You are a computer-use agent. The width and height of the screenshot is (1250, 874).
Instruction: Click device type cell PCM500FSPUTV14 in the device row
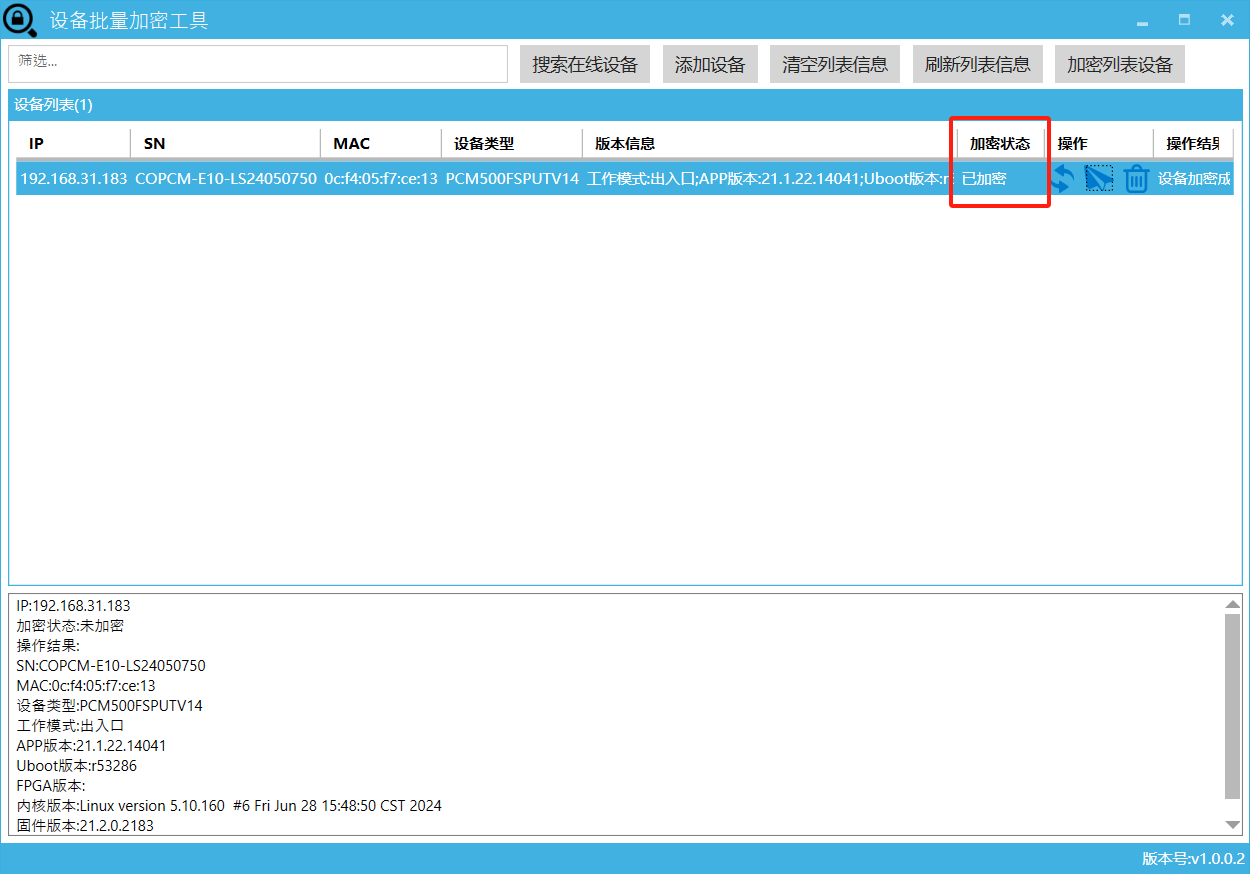[512, 179]
